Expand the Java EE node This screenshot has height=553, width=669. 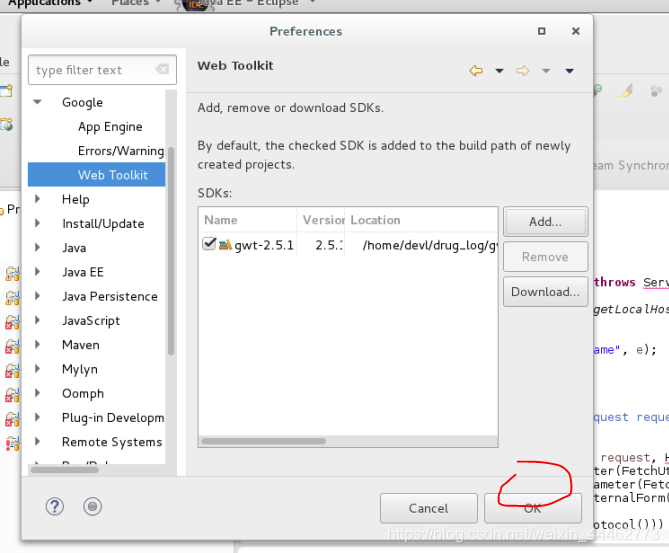[38, 272]
